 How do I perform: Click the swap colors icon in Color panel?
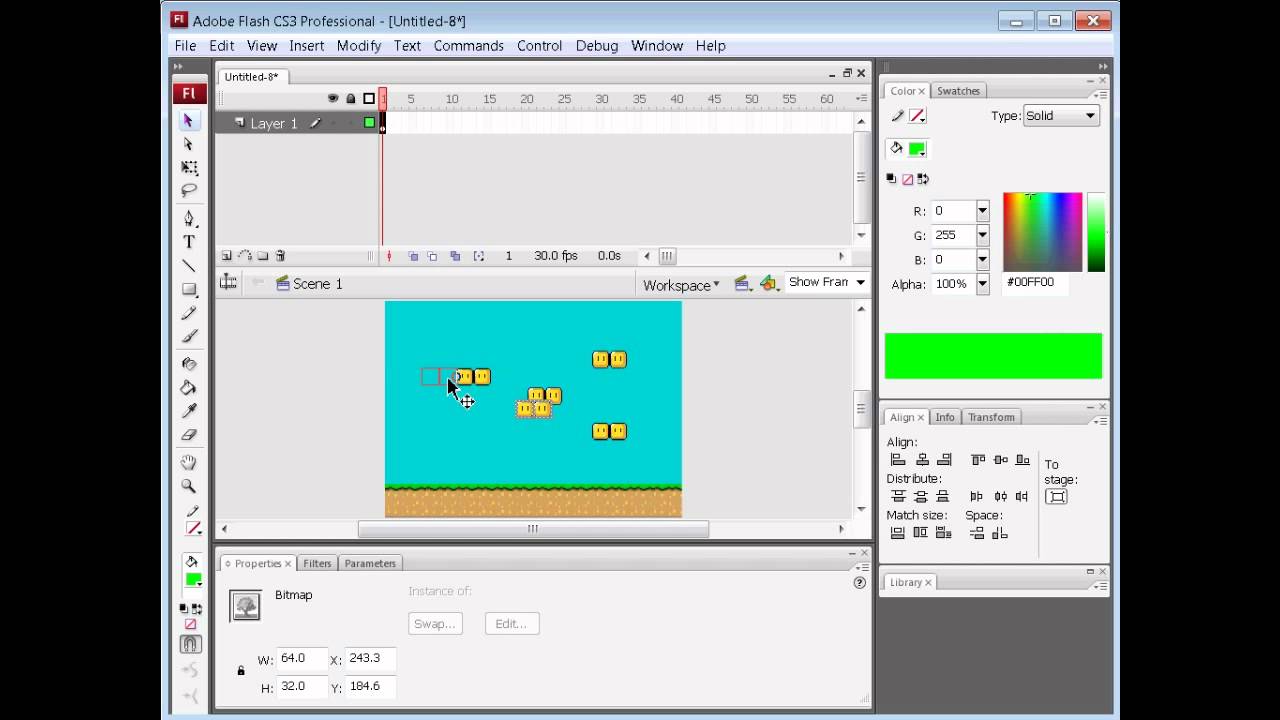click(923, 179)
